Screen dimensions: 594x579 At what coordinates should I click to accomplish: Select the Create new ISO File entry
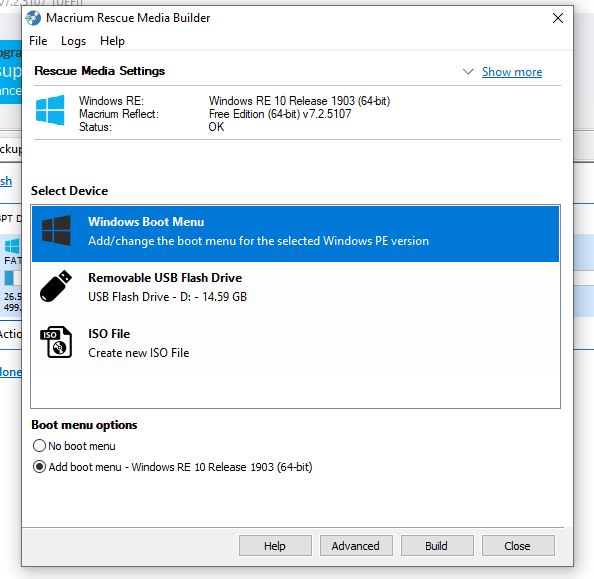295,343
